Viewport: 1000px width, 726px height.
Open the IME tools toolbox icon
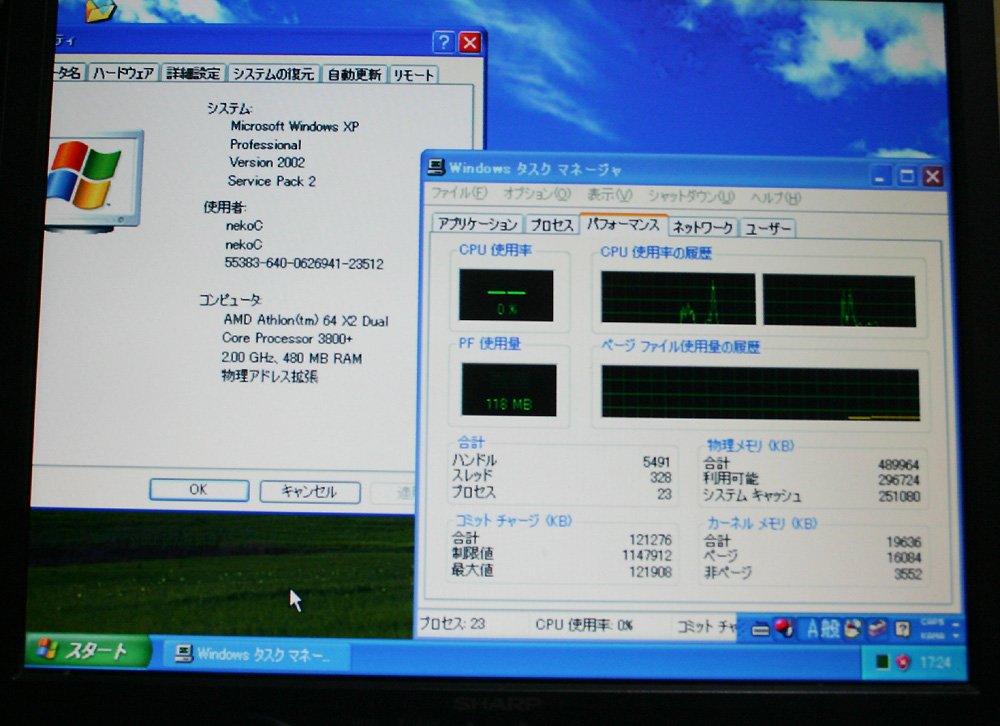click(877, 630)
